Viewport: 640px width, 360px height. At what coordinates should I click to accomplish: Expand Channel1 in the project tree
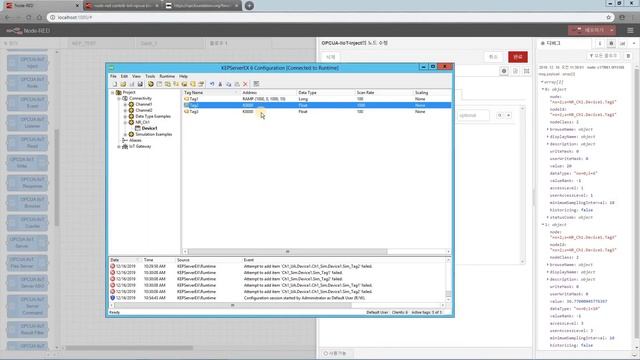125,104
